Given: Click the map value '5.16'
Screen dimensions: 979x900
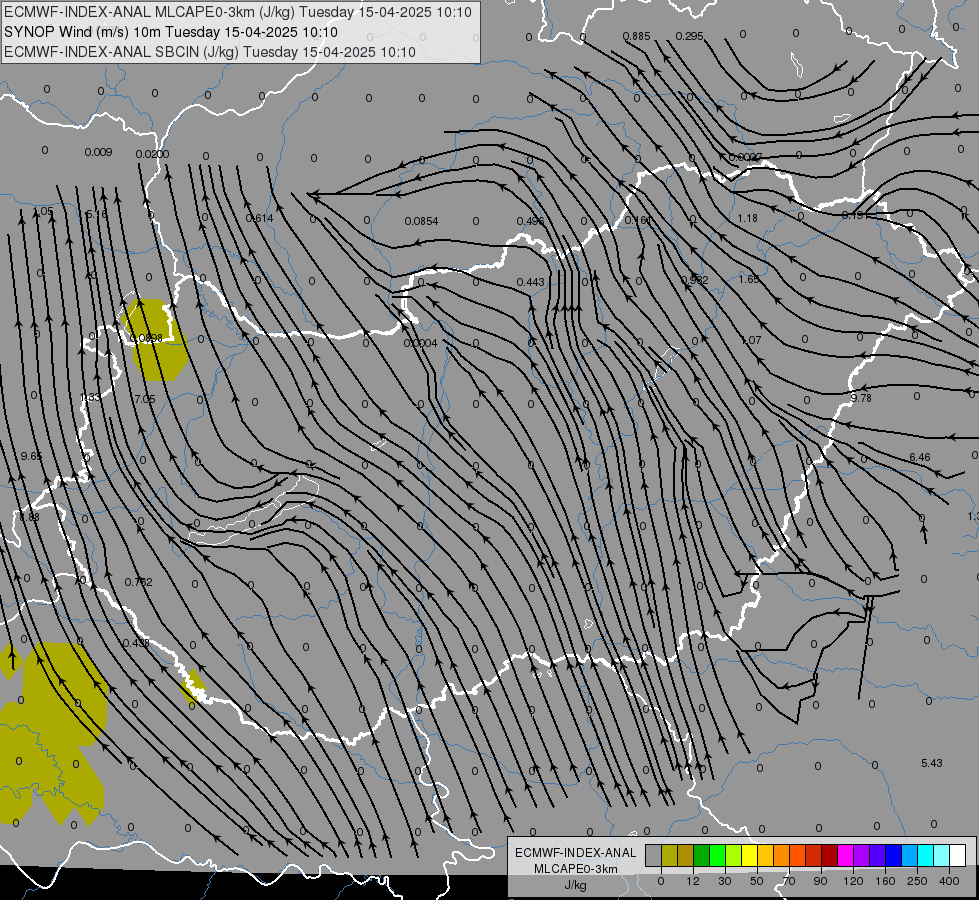Looking at the screenshot, I should [x=97, y=214].
